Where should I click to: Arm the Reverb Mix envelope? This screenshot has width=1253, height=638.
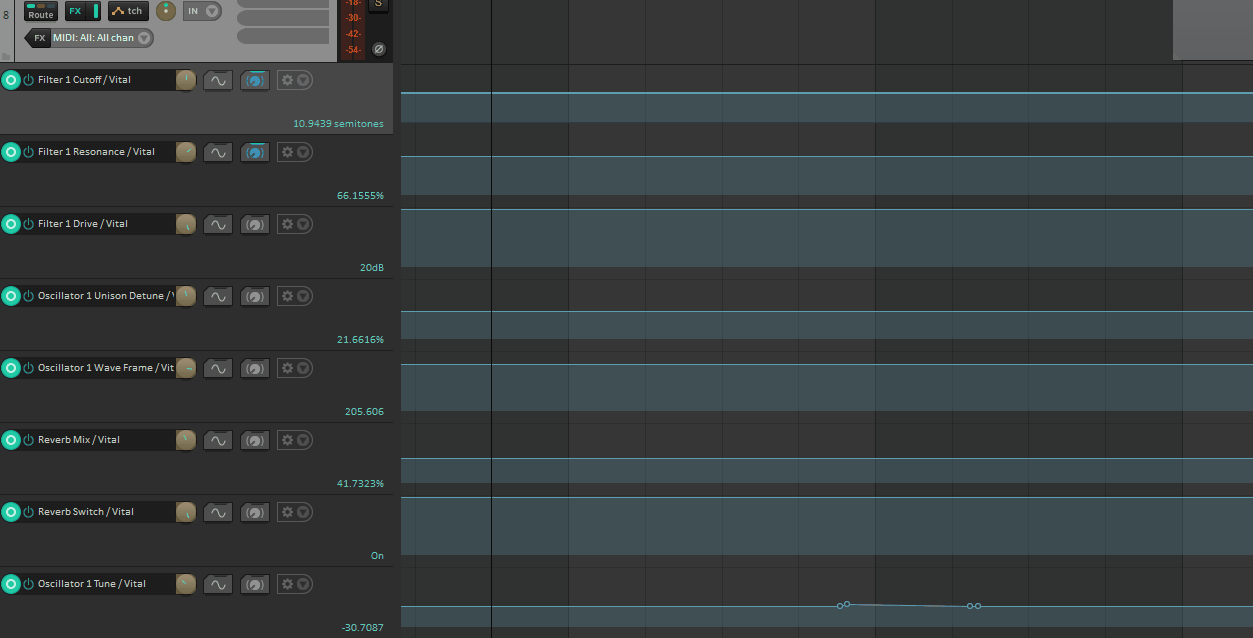tap(11, 440)
